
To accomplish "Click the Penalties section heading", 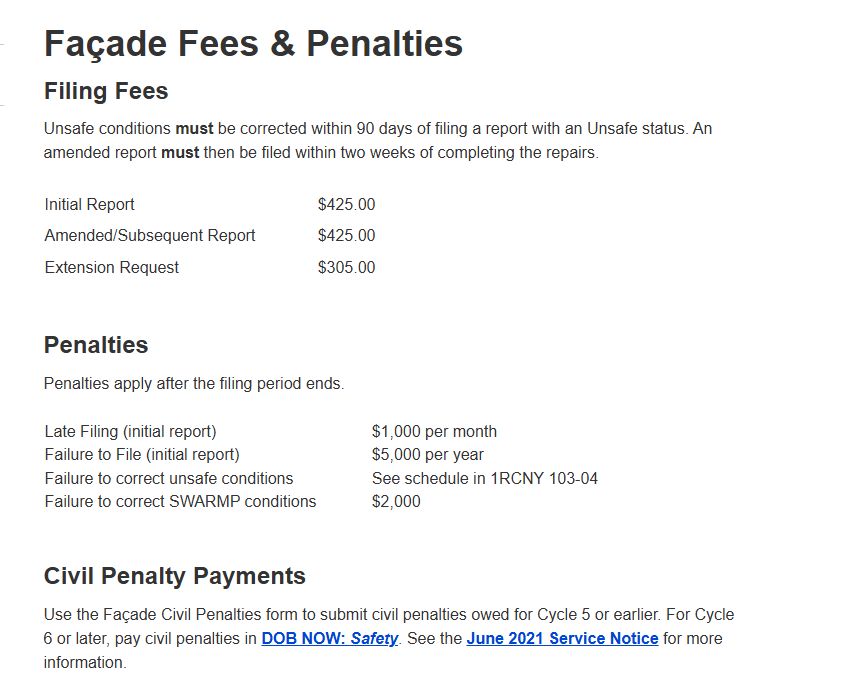I will click(96, 345).
